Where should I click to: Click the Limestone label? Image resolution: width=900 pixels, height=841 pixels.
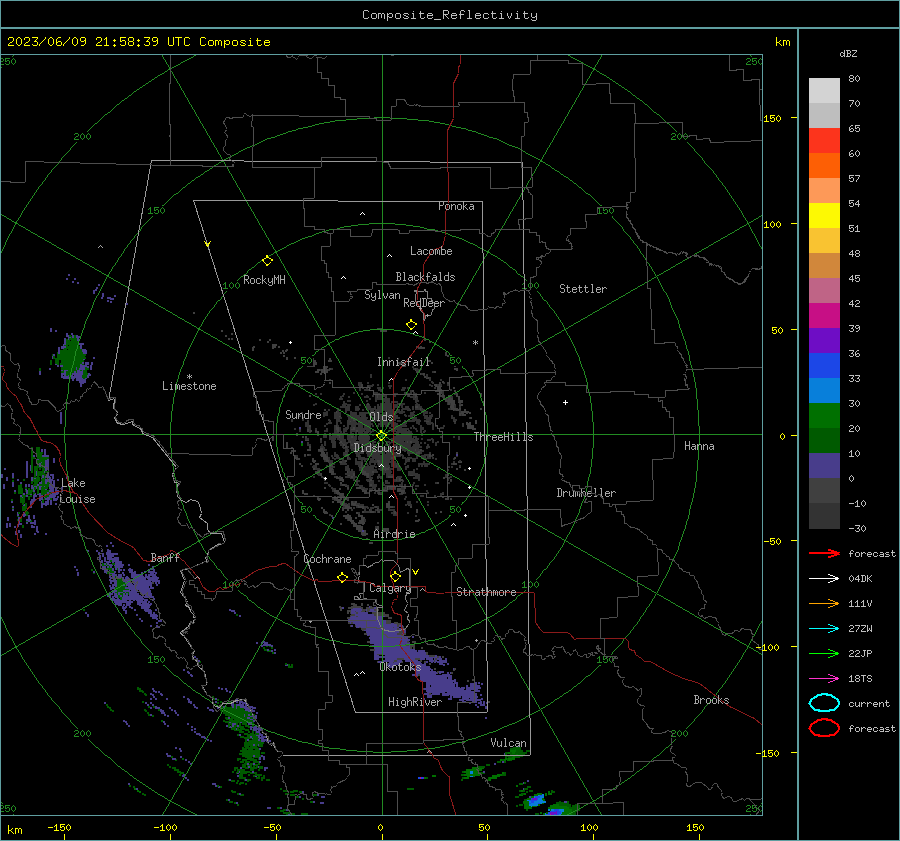click(x=189, y=386)
